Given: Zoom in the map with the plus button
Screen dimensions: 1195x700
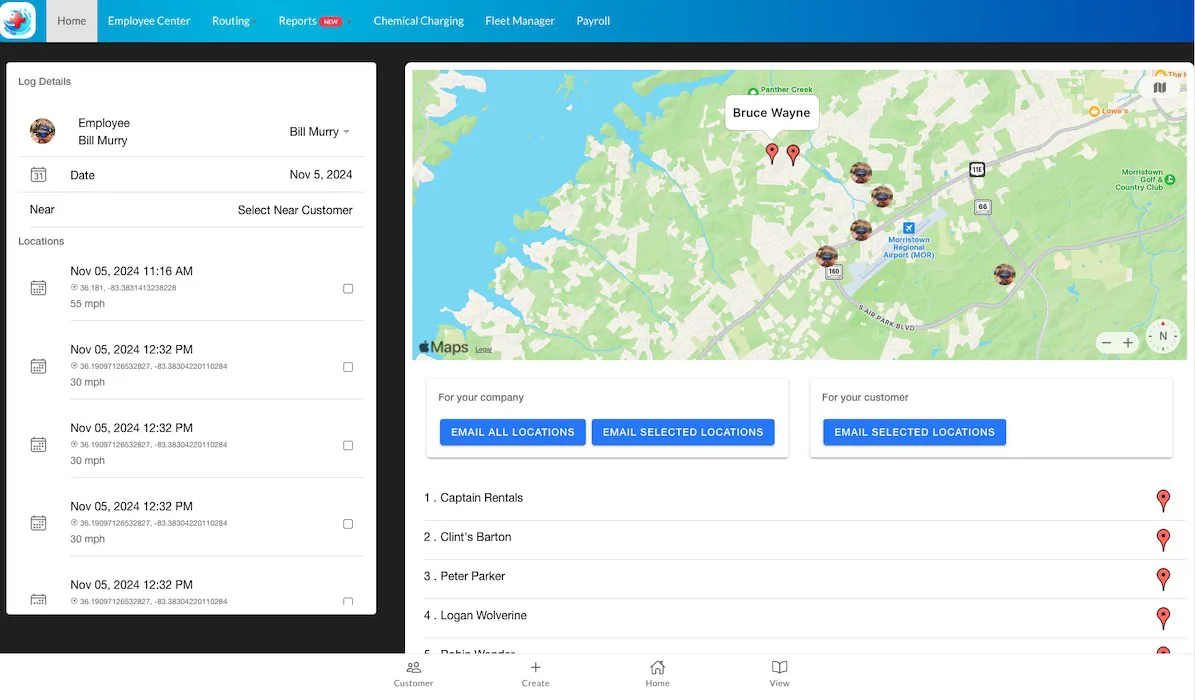Looking at the screenshot, I should (1128, 343).
